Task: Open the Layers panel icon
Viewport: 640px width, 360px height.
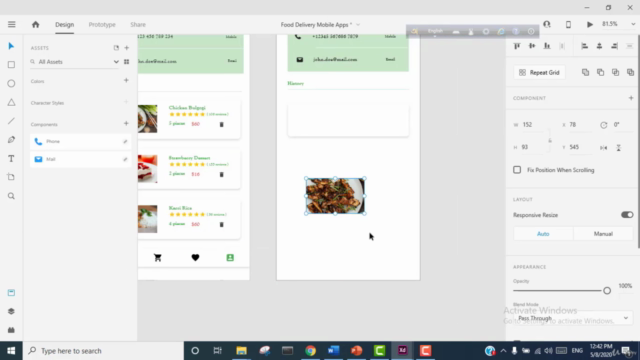Action: 11,311
